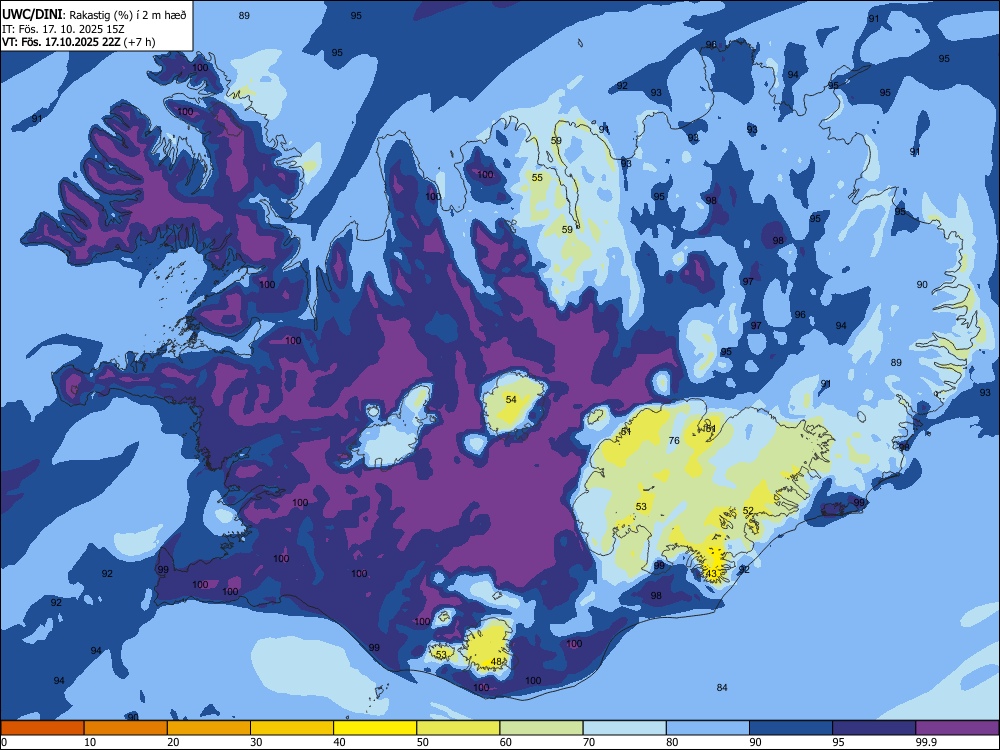Select the 95–99.9 dark navy legend swatch
1000x750 pixels.
(x=874, y=728)
